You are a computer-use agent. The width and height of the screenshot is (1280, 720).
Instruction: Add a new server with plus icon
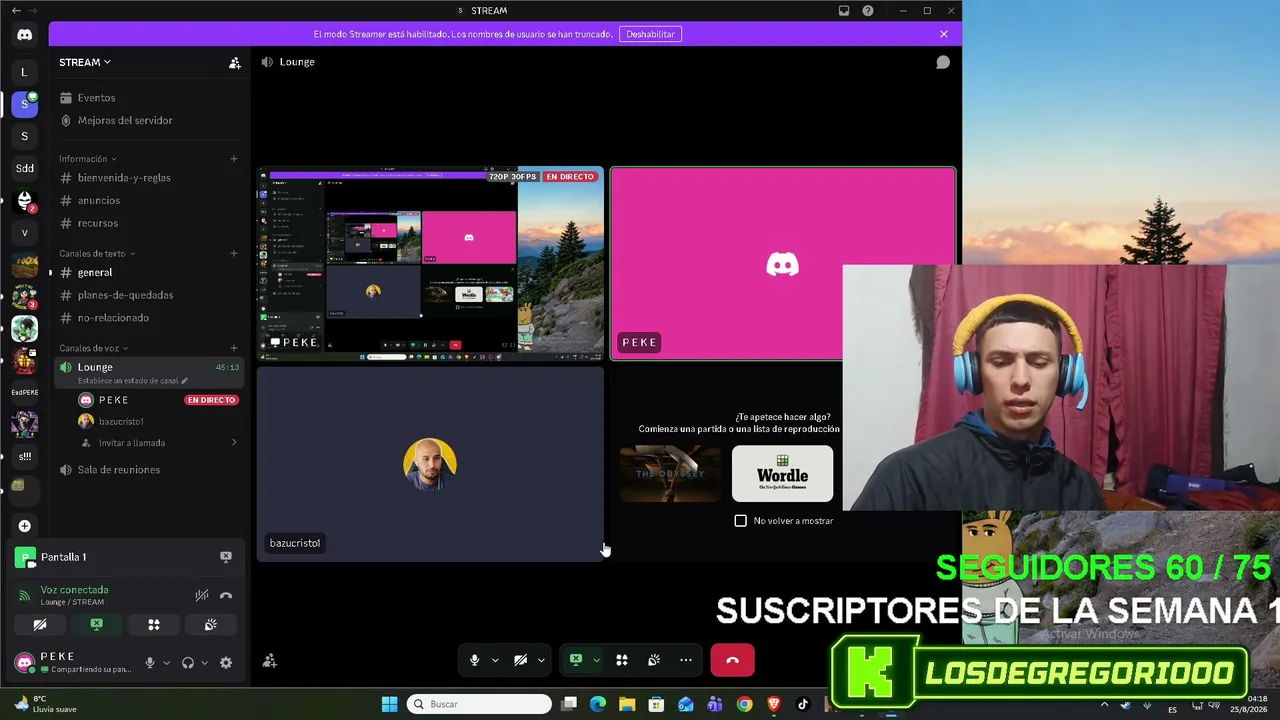tap(24, 526)
